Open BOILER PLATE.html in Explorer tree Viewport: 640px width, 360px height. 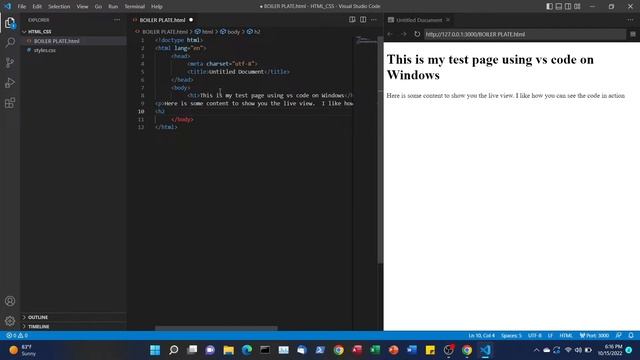57,41
